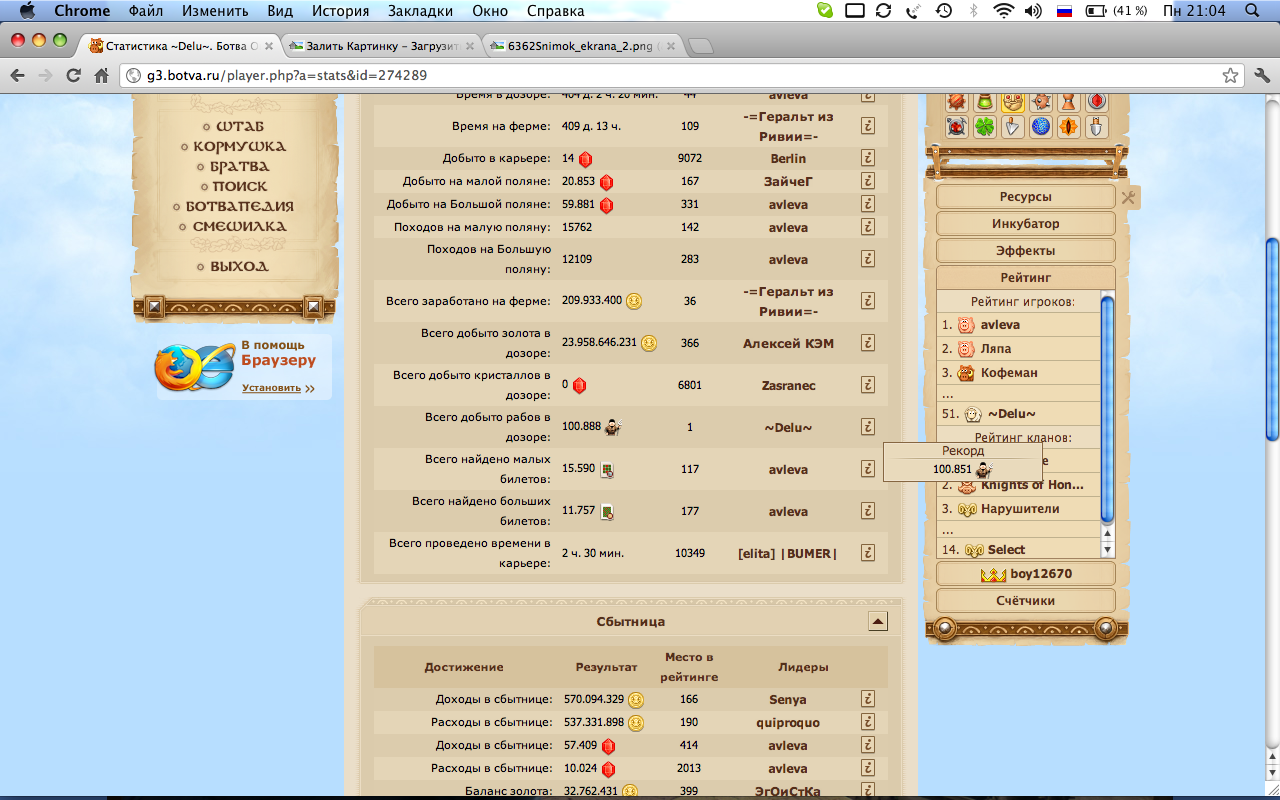This screenshot has width=1280, height=800.
Task: Open info for 'Всего найдено малых билетов'
Action: tap(868, 469)
